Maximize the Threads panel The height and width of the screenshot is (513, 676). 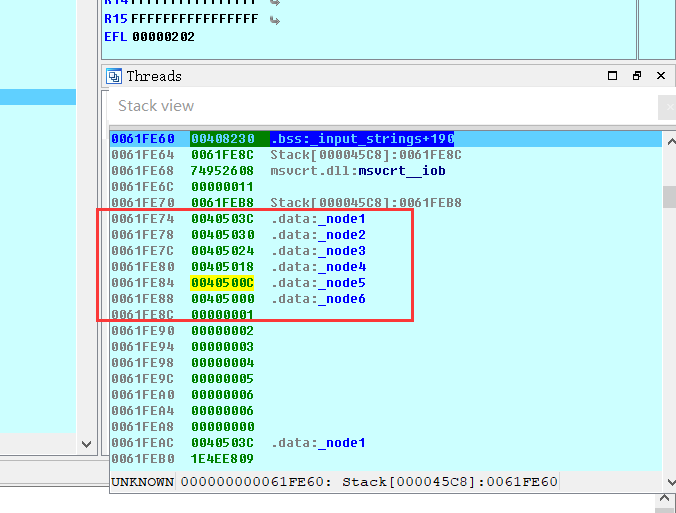coord(612,76)
